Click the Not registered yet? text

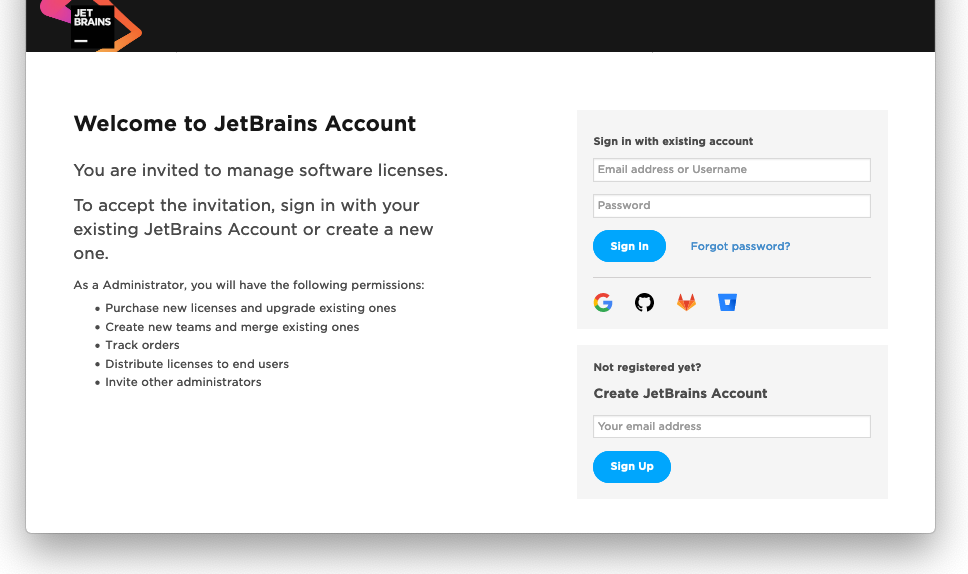(647, 368)
